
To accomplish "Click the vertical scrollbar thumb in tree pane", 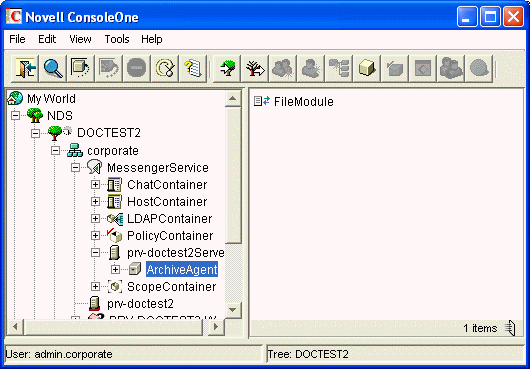I will click(233, 175).
